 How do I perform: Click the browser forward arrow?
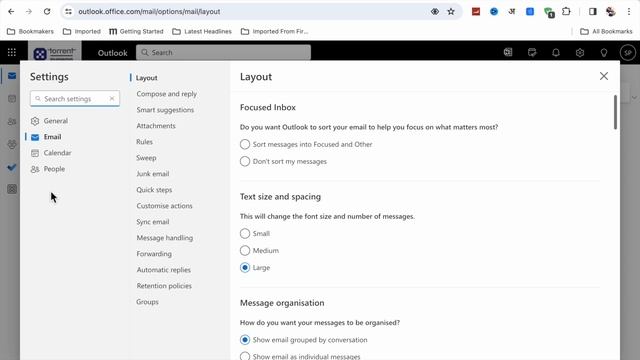(x=29, y=11)
